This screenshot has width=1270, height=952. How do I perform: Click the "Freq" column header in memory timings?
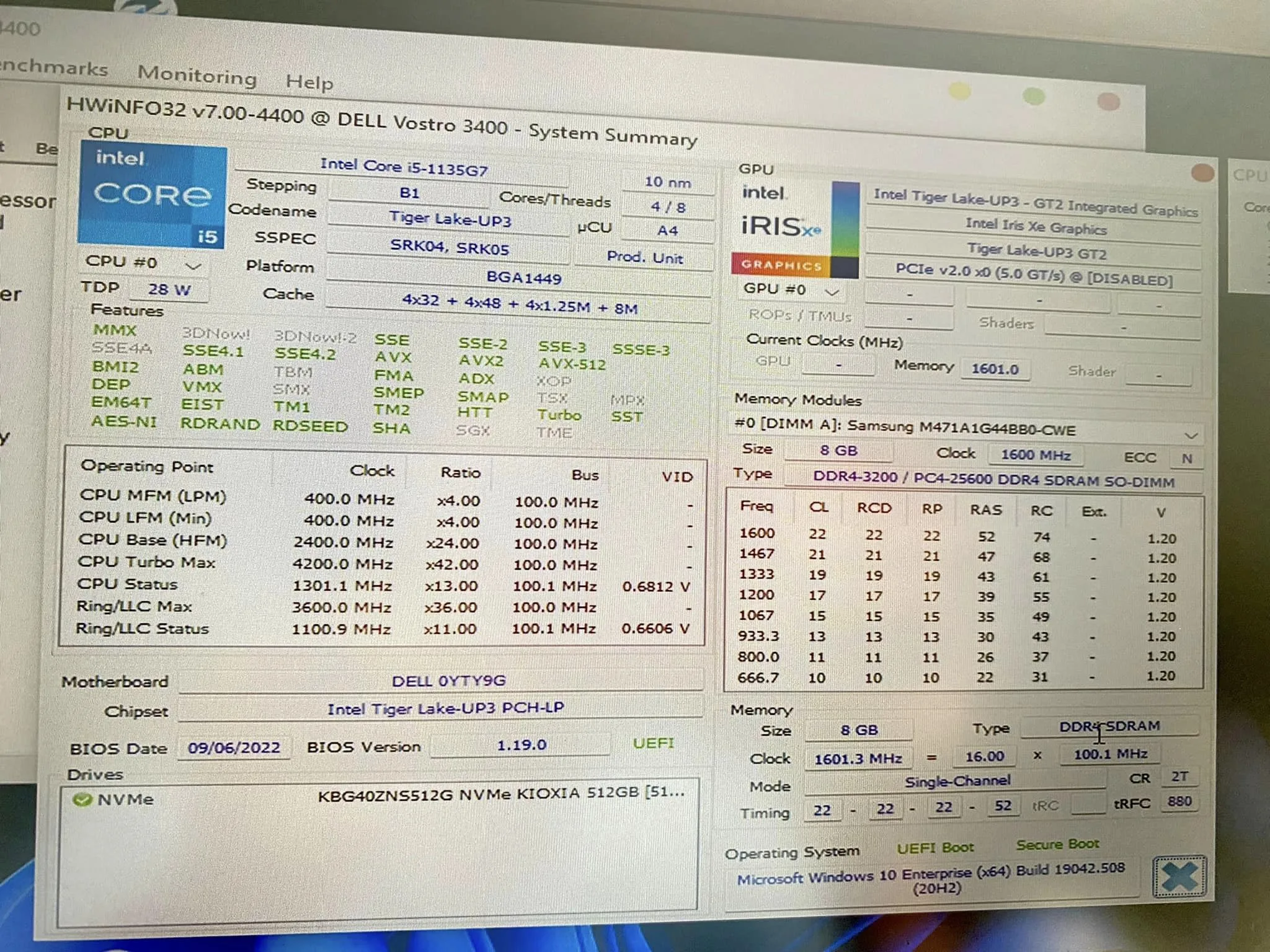(757, 506)
